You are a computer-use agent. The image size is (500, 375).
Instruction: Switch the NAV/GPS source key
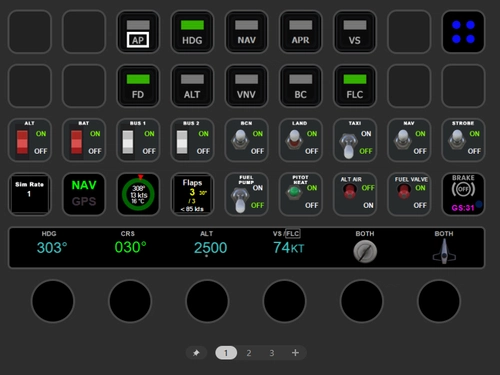coord(84,194)
